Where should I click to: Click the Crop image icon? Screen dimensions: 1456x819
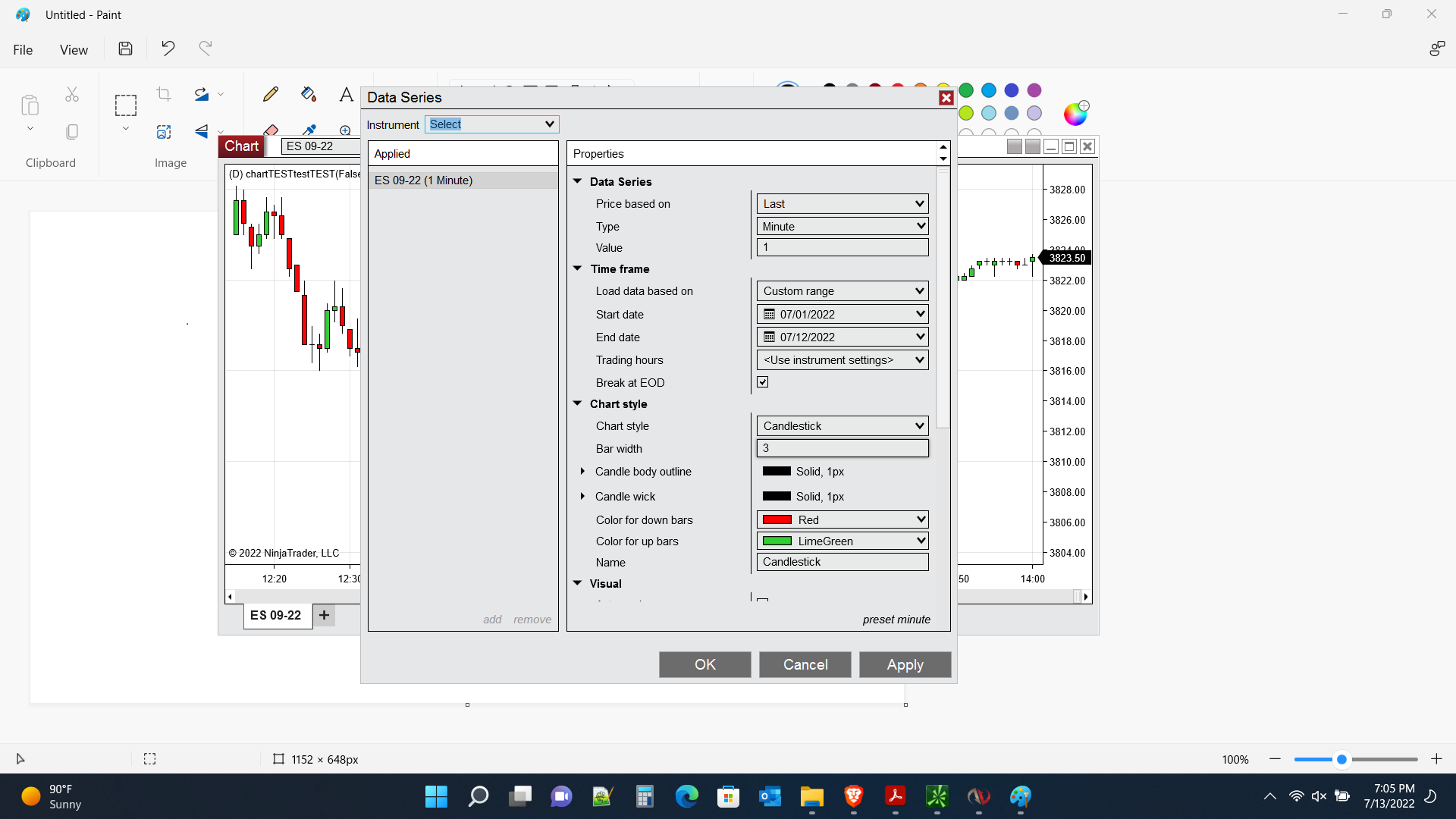(163, 94)
